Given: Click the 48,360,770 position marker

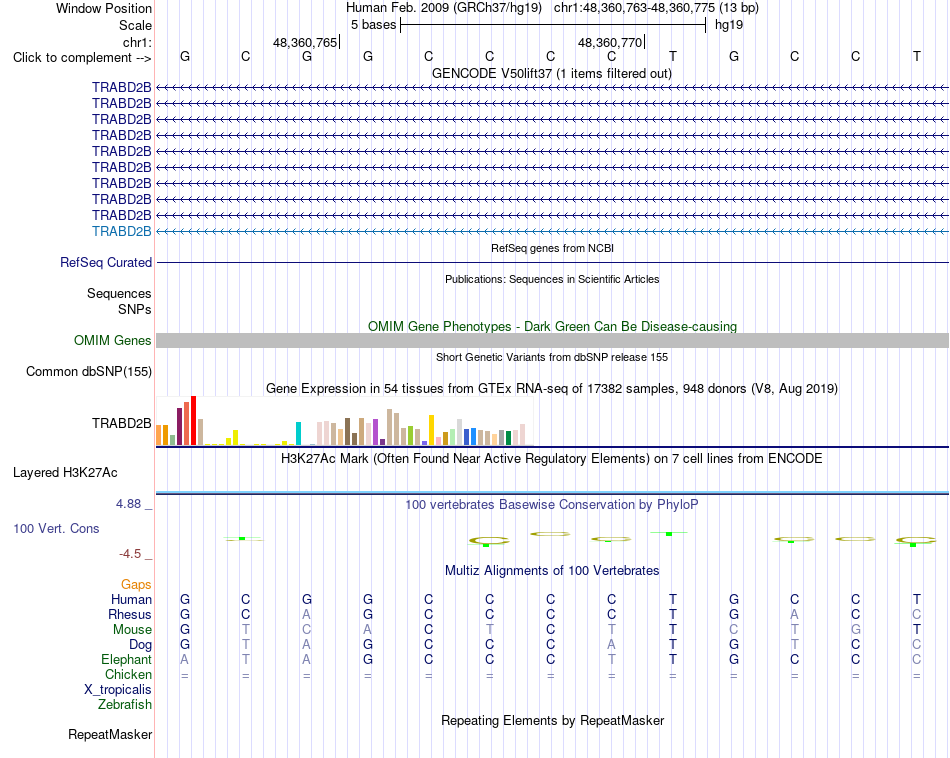Looking at the screenshot, I should coord(610,42).
